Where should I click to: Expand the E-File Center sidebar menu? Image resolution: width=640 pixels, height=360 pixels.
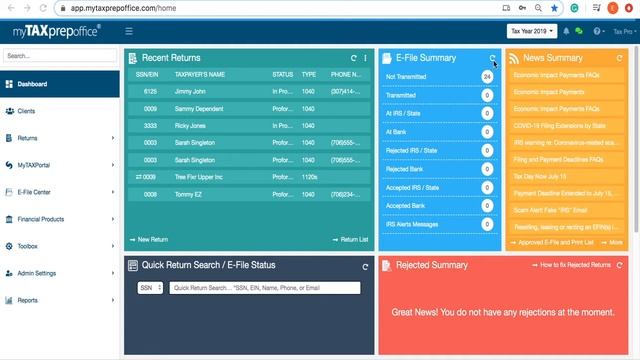60,192
